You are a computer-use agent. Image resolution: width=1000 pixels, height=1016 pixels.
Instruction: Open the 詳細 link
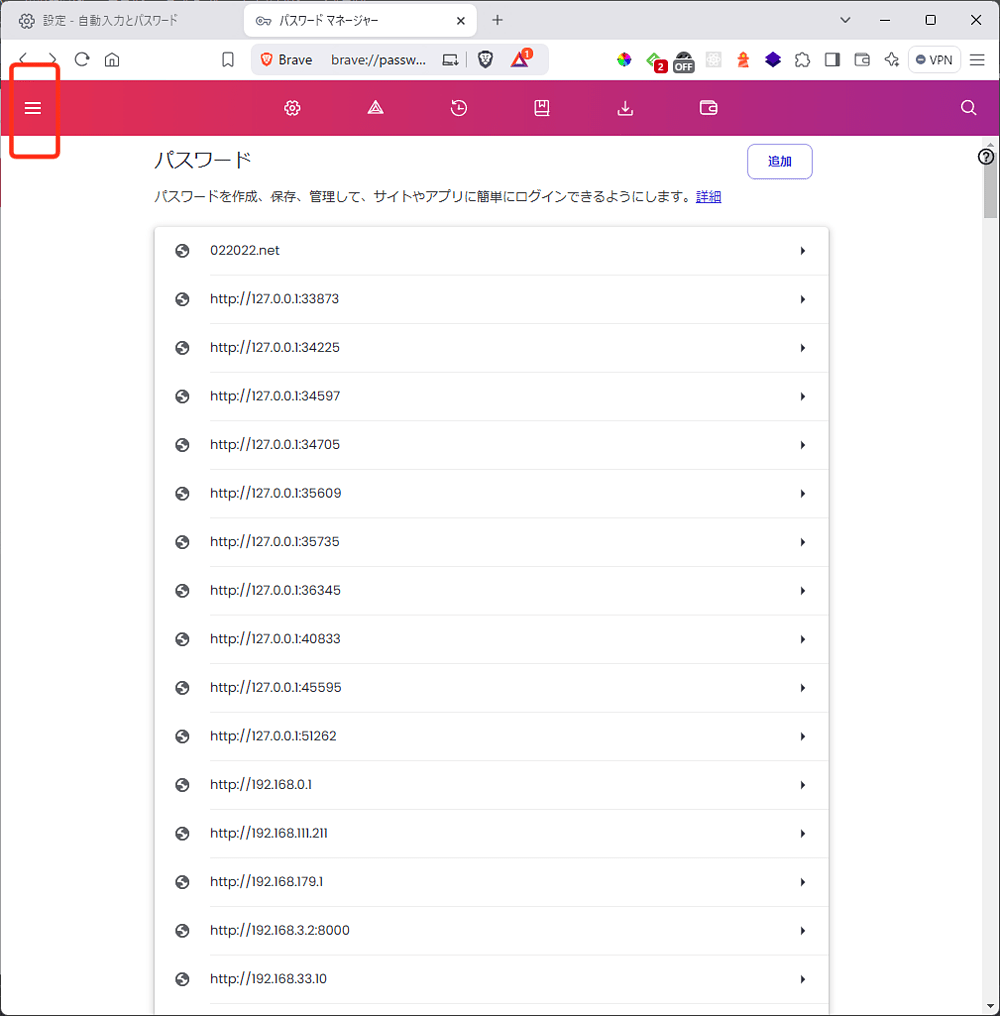point(708,197)
